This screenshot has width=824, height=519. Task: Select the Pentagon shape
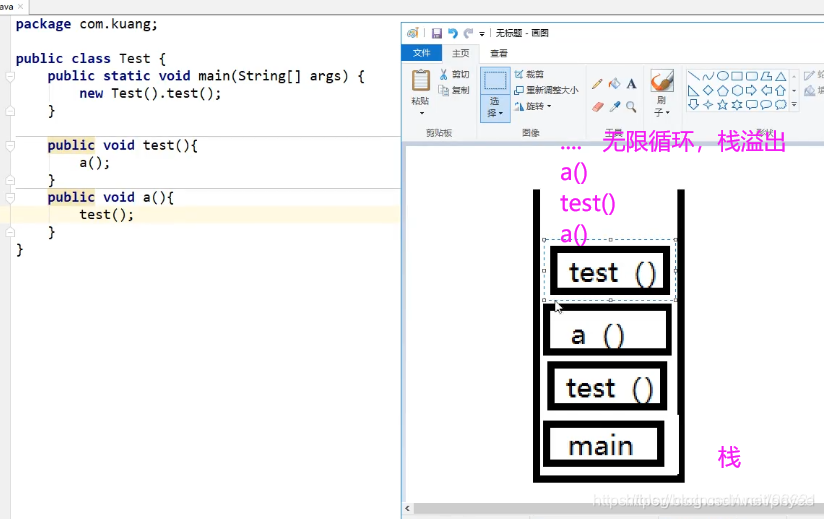[723, 90]
